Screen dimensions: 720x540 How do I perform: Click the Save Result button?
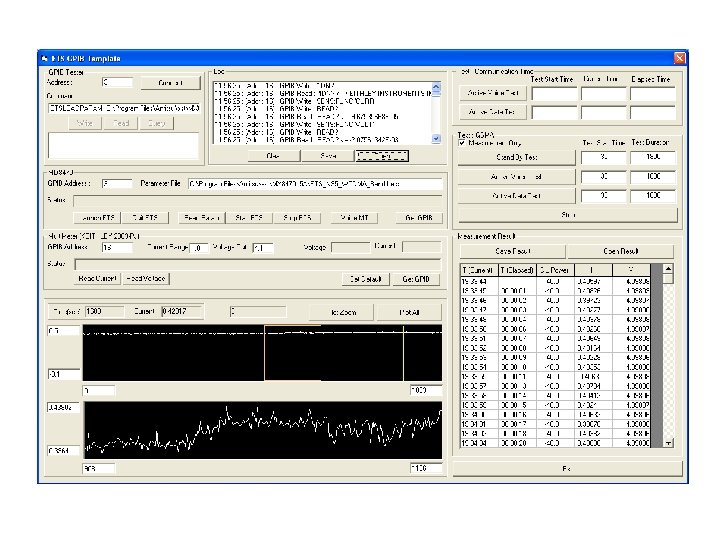point(512,251)
